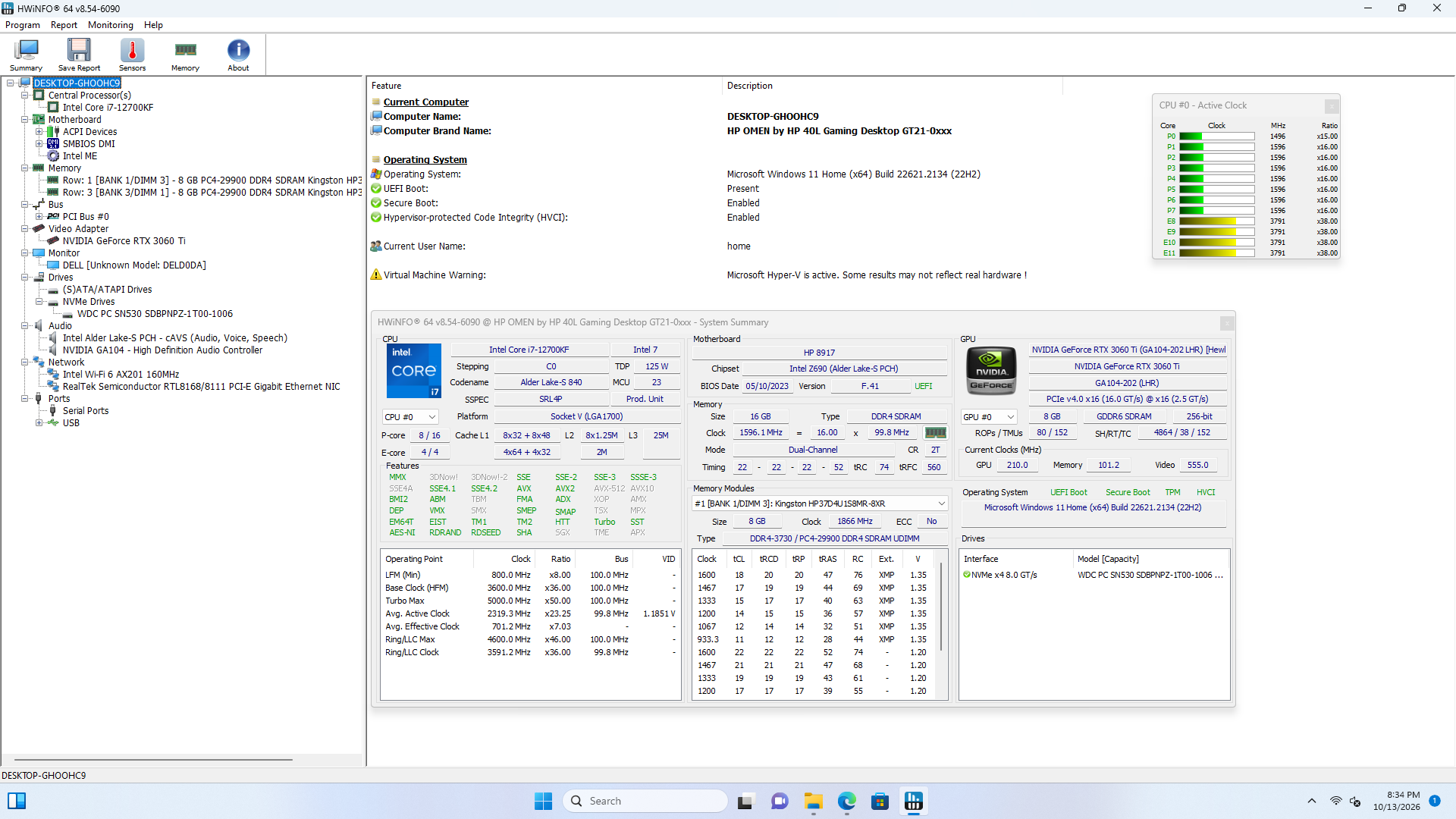The width and height of the screenshot is (1456, 819).
Task: Click the P0 core clock bar
Action: [x=1216, y=136]
